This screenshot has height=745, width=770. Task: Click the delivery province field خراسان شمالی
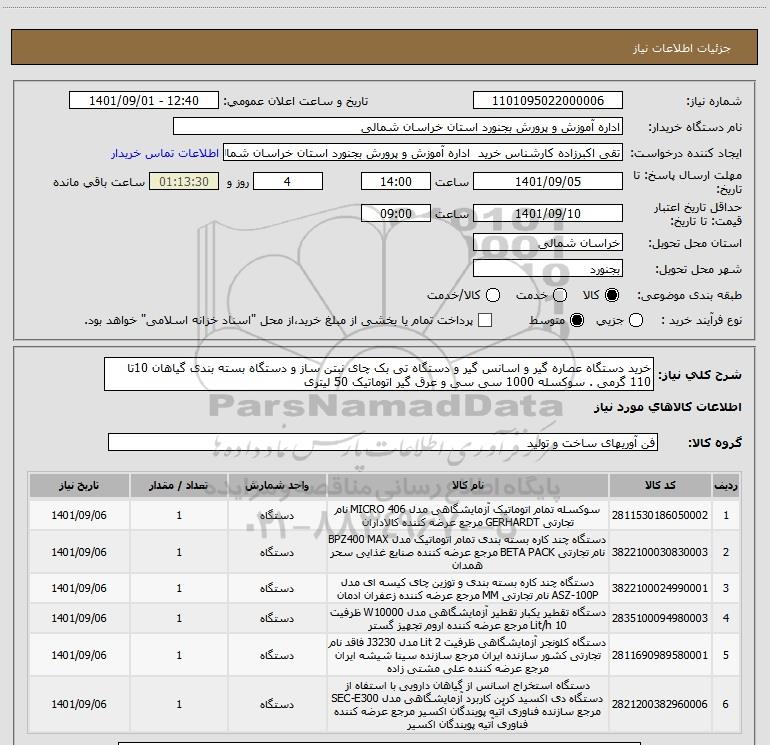[x=548, y=243]
